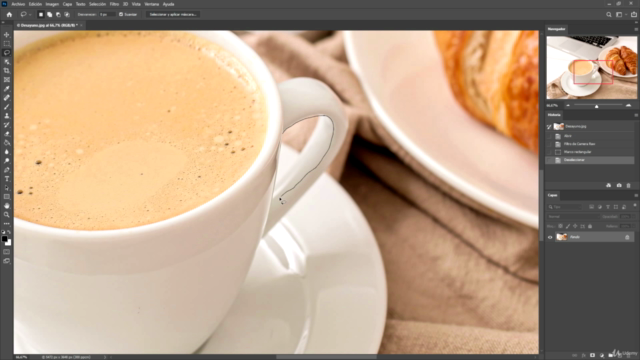Viewport: 640px width, 360px height.
Task: Choose Add to Selection mode icon
Action: [x=49, y=14]
